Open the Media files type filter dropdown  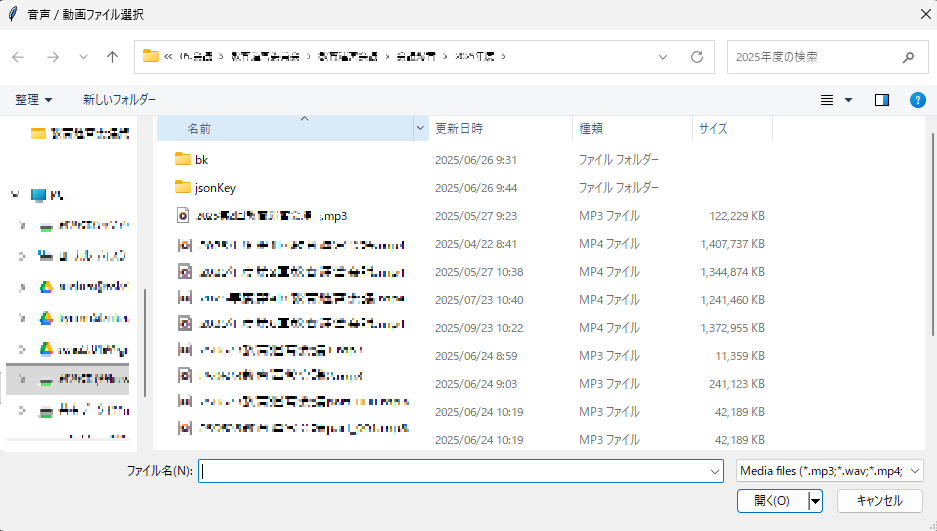point(829,471)
